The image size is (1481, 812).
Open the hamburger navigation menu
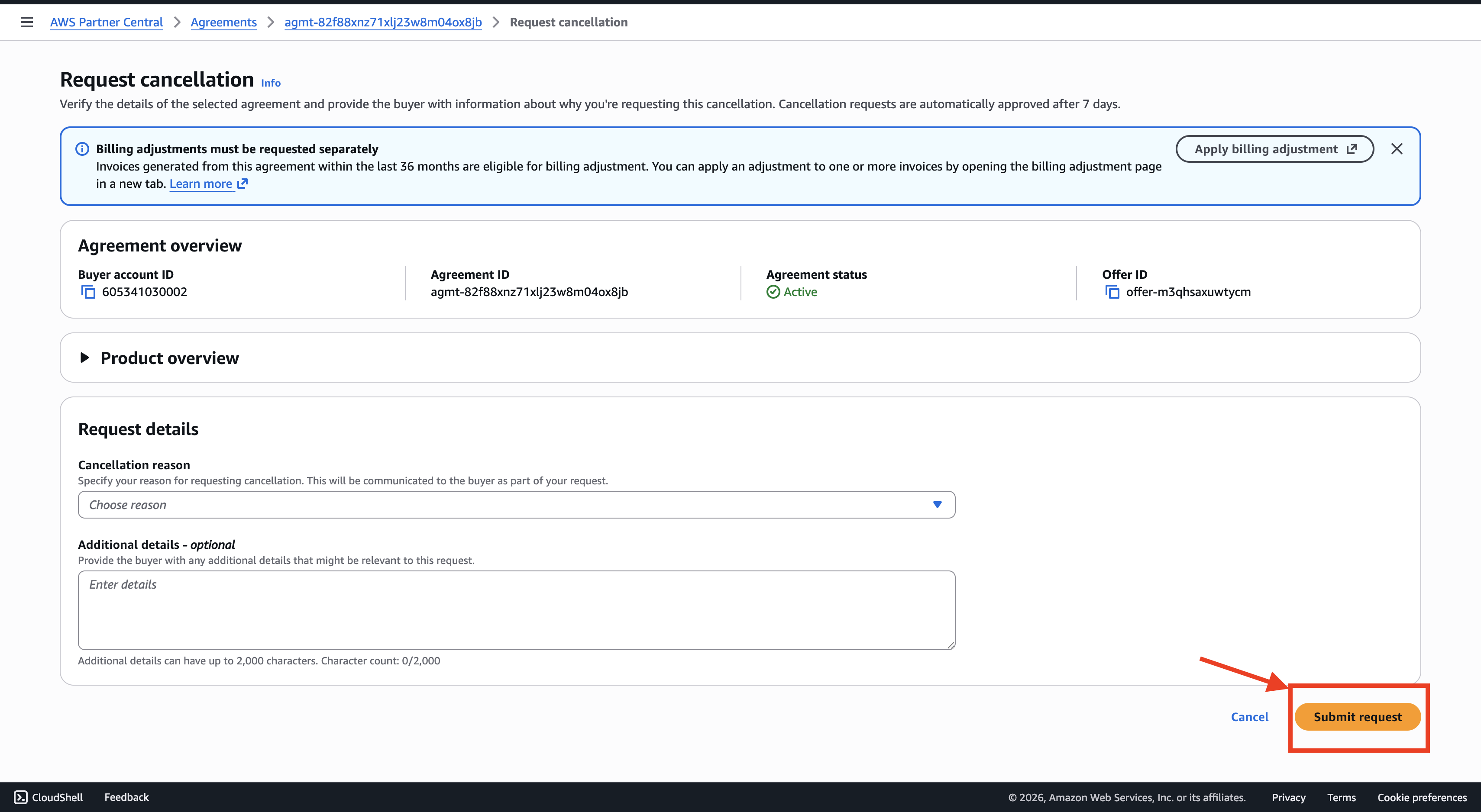(x=26, y=22)
